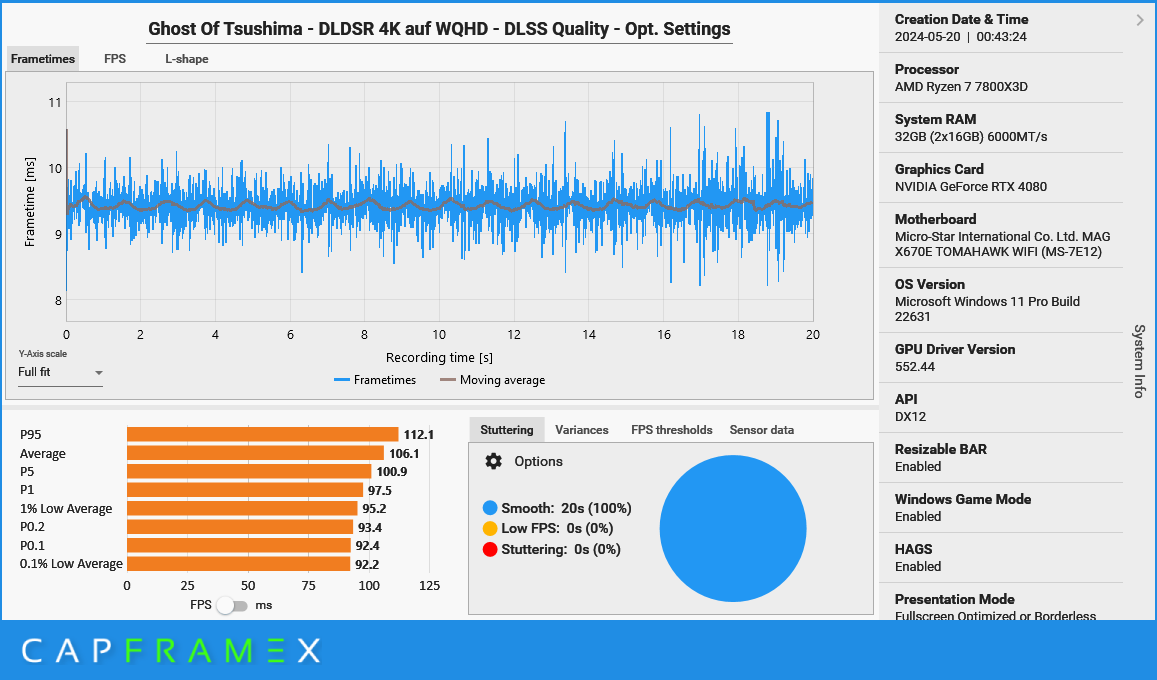The height and width of the screenshot is (680, 1157).
Task: Click the MAG X670E TOMAHAWK motherboard text
Action: click(x=1002, y=244)
